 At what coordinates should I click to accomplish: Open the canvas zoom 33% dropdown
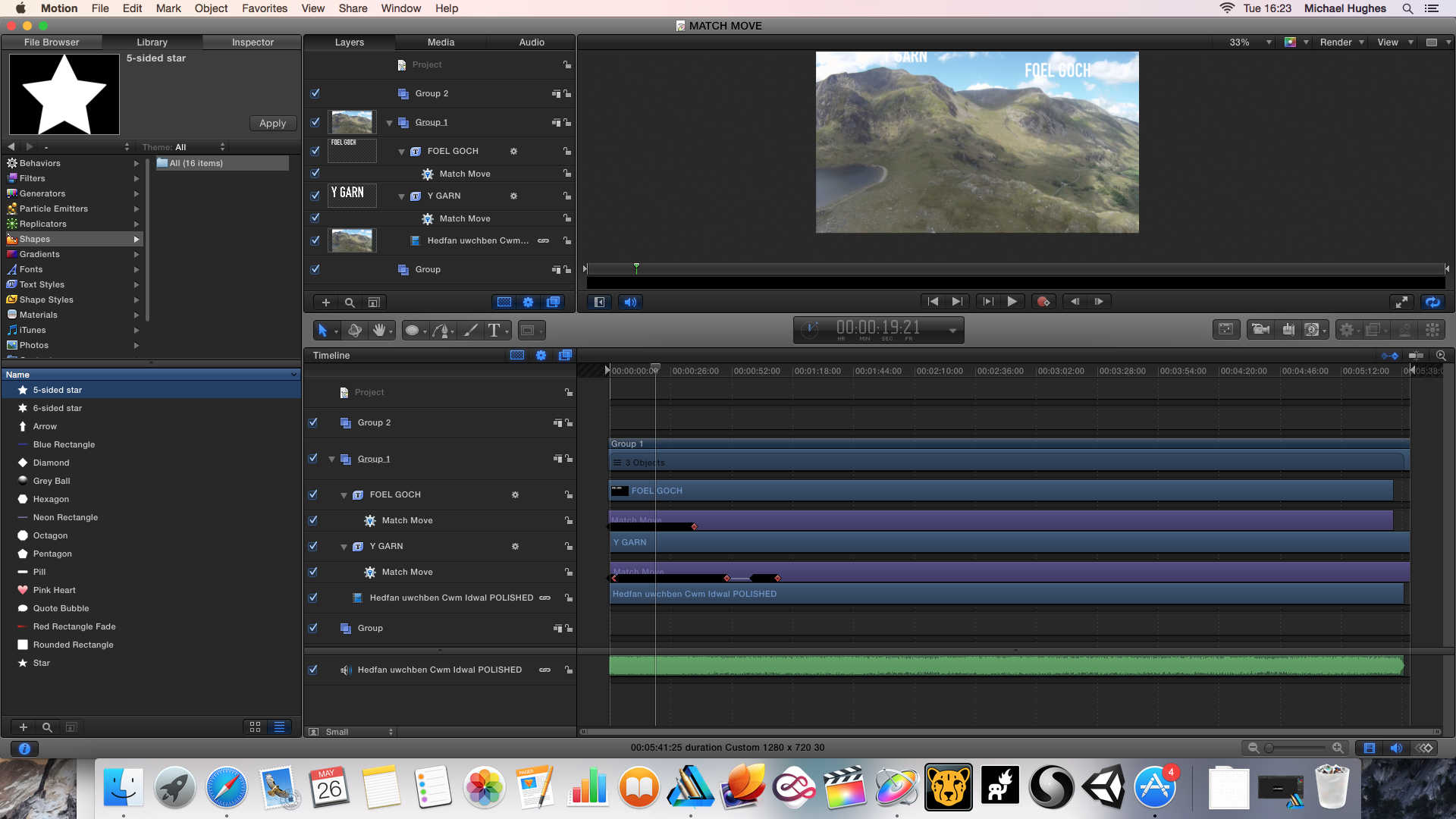tap(1249, 42)
